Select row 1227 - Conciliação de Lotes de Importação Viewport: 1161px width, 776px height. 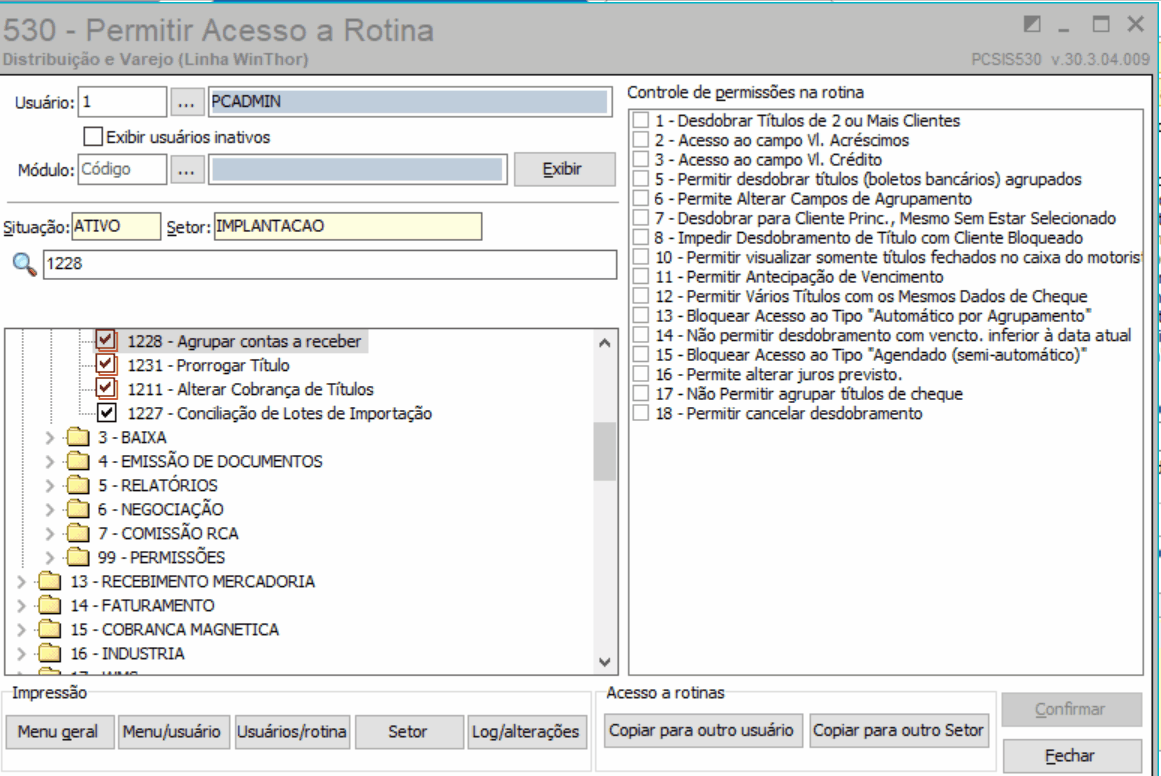[x=279, y=413]
